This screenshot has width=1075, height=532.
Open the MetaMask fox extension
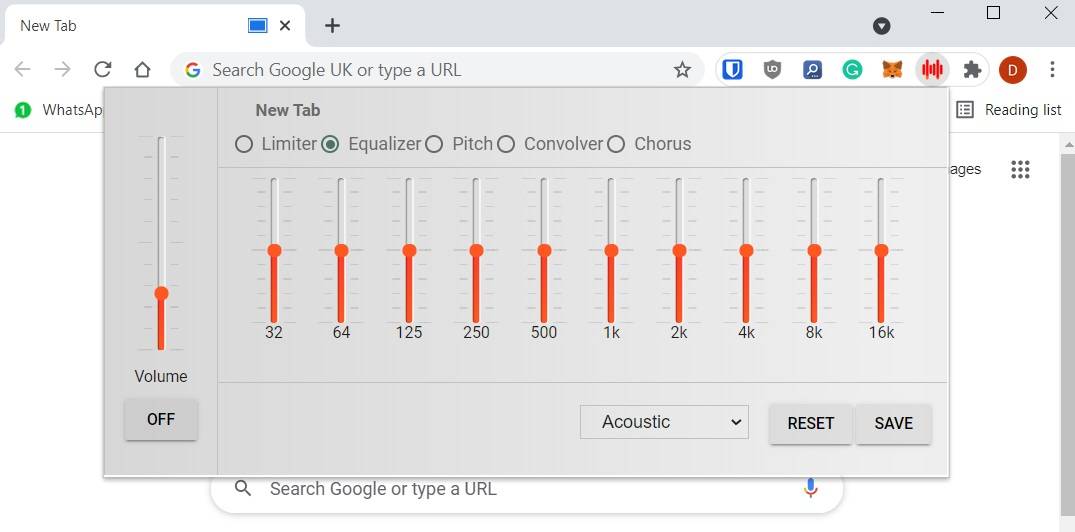(x=892, y=70)
